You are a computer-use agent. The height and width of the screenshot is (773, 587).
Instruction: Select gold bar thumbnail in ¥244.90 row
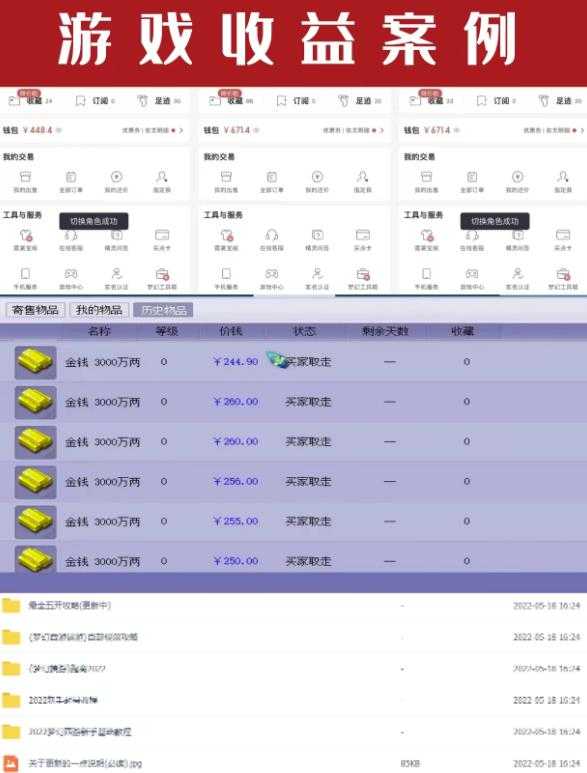(35, 362)
